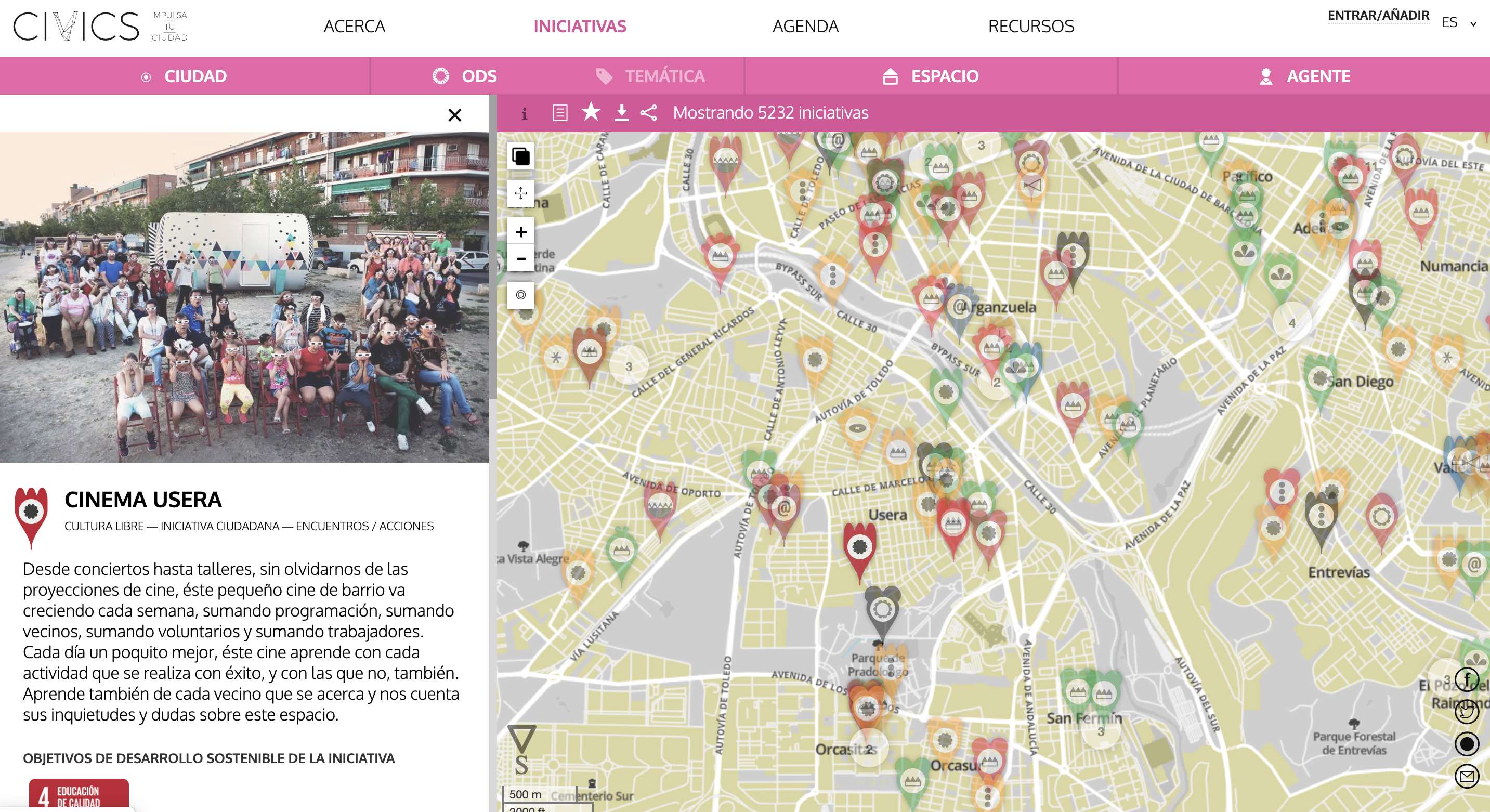Open the map layers control
Viewport: 1490px width, 812px height.
click(520, 156)
